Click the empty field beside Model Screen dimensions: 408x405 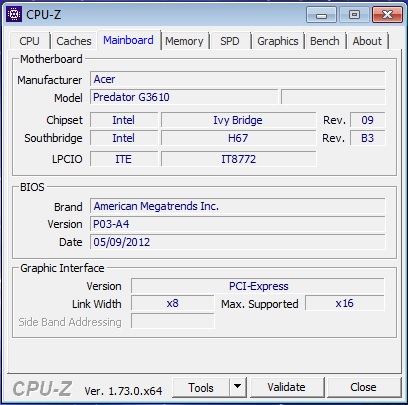tap(333, 97)
